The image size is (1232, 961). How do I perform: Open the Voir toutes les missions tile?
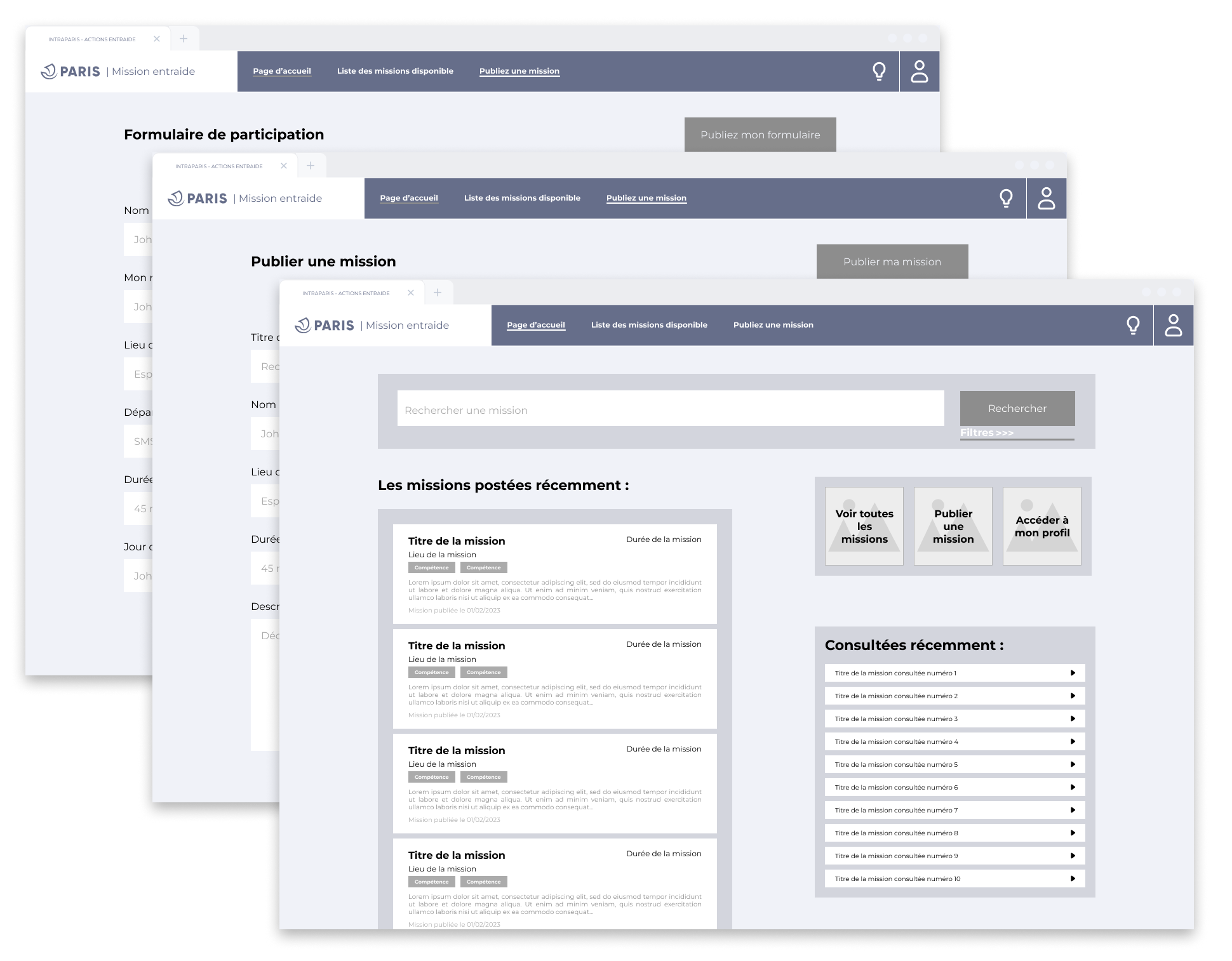(864, 526)
